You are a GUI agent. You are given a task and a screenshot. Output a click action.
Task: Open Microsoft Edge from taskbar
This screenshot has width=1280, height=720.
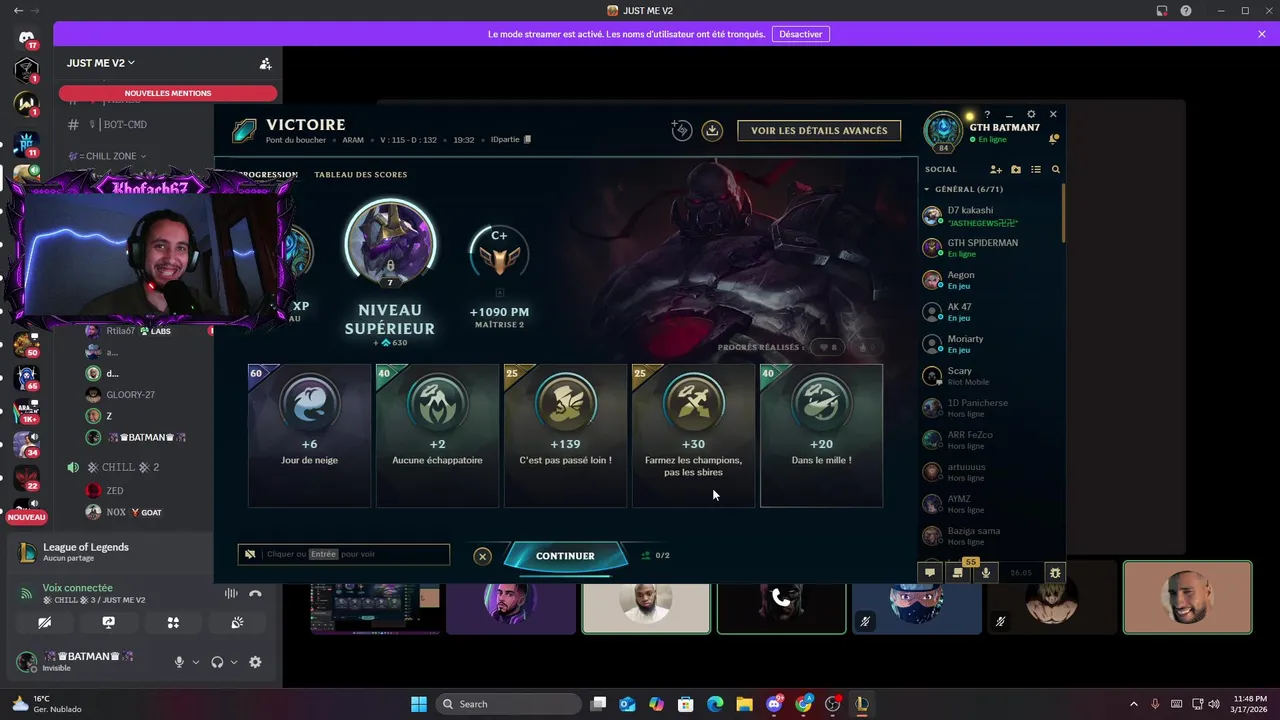[x=715, y=704]
